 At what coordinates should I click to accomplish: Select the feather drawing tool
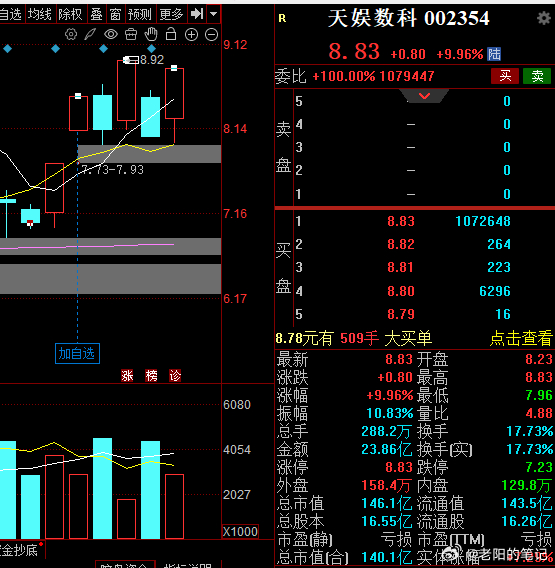90,34
